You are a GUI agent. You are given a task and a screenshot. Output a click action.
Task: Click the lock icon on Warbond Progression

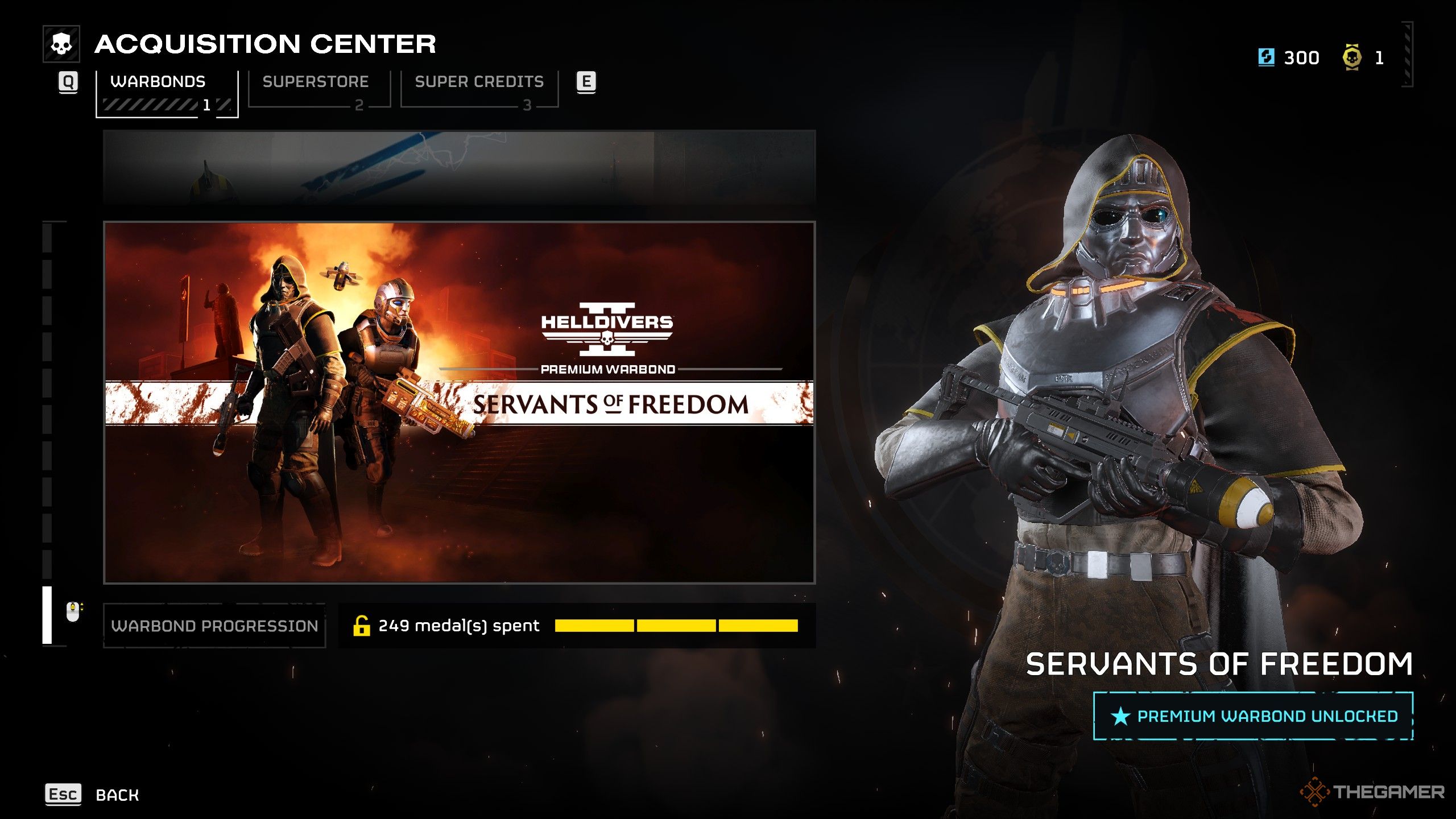(x=362, y=625)
